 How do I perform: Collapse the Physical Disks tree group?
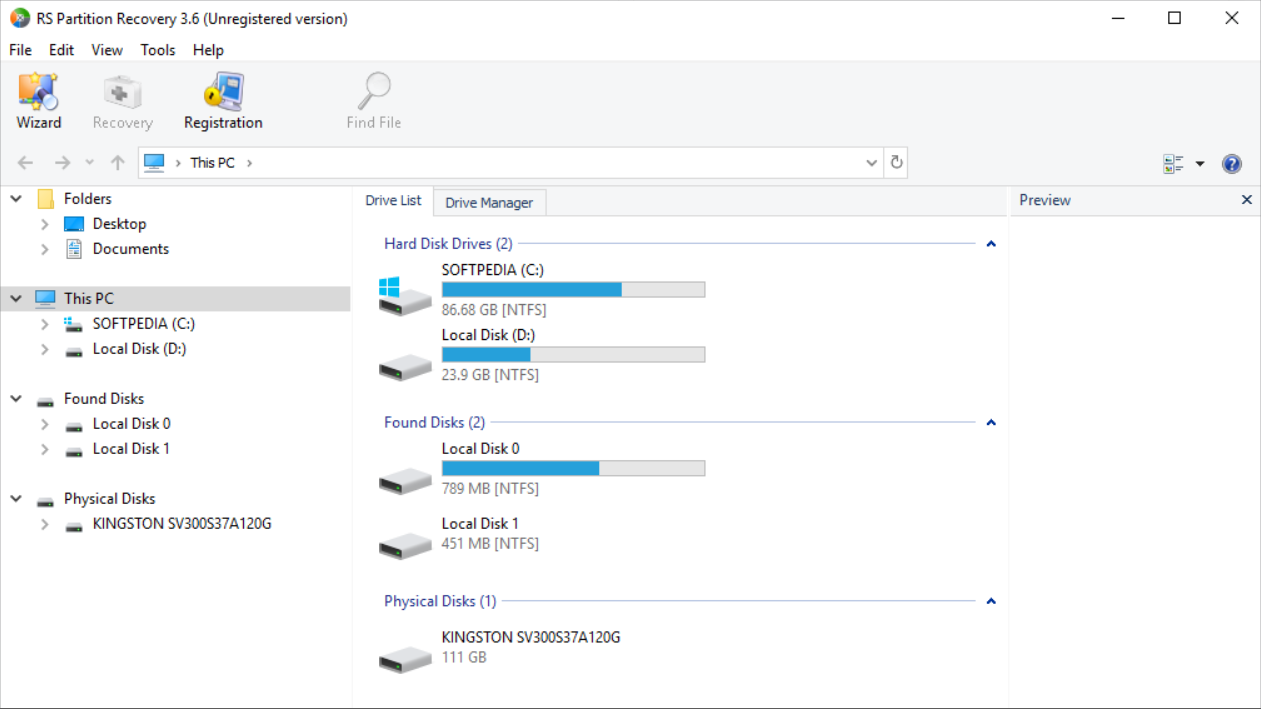point(16,498)
